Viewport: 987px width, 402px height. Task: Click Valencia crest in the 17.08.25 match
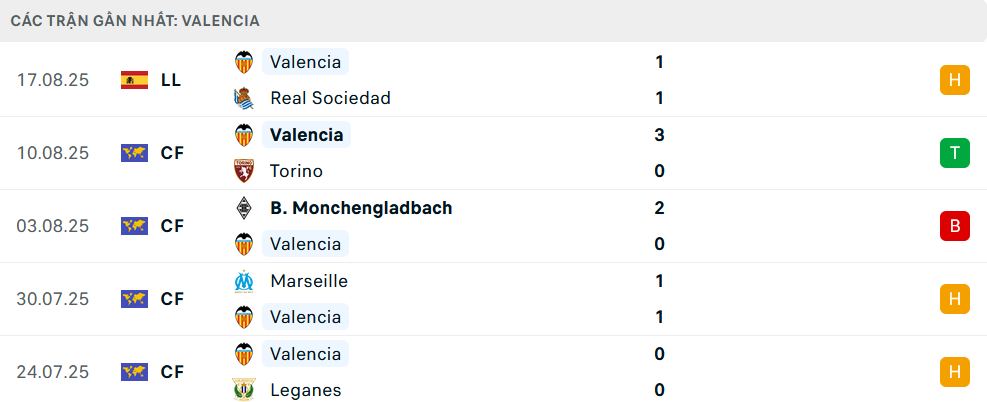(243, 62)
